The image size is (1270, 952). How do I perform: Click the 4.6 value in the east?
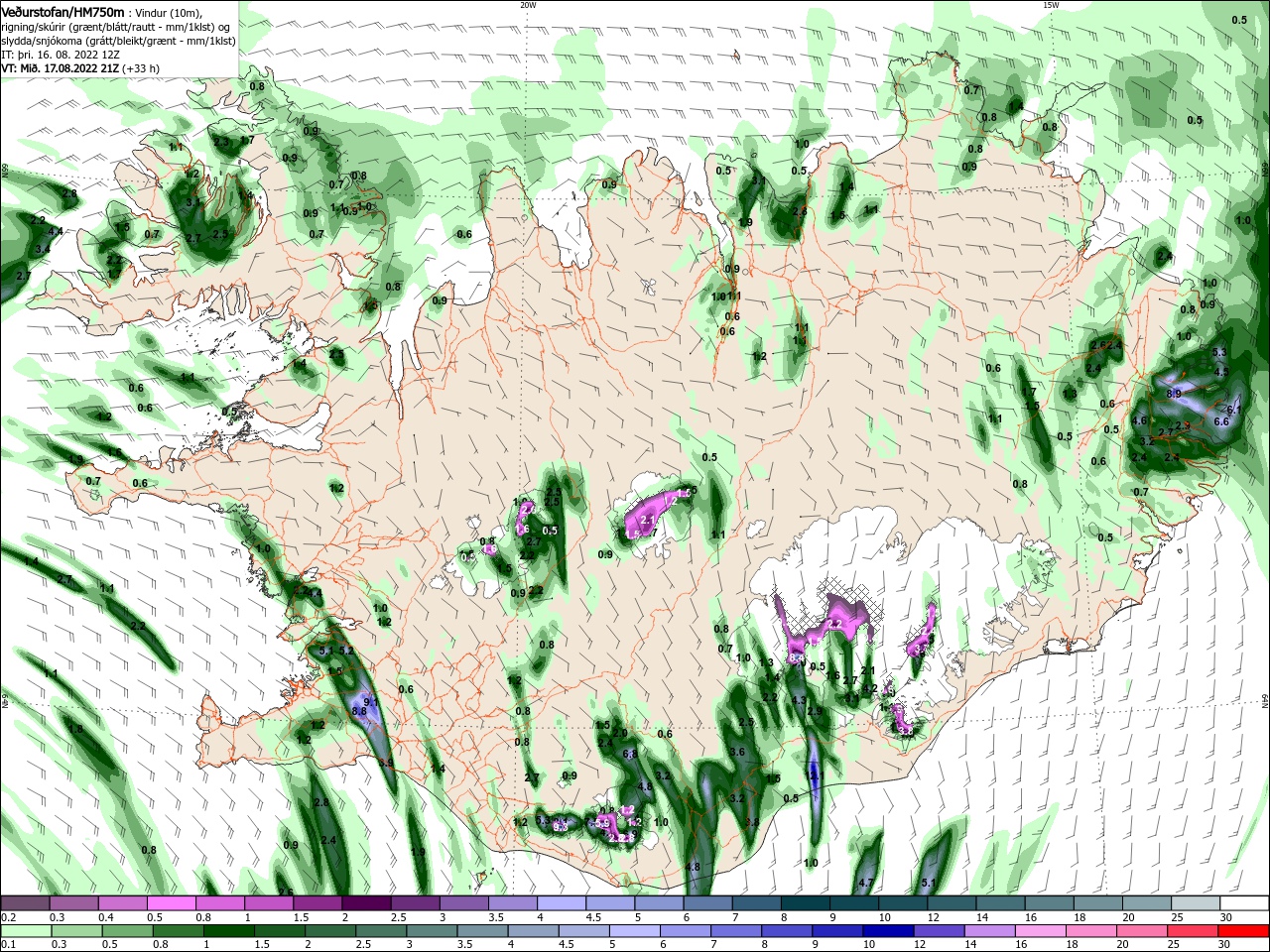point(1139,421)
